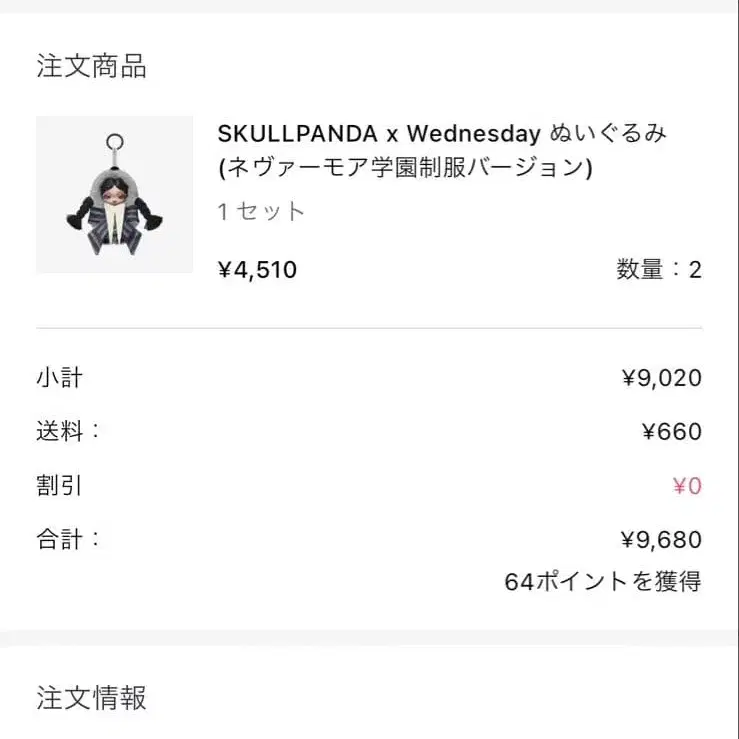This screenshot has height=739, width=739.
Task: Click the ネヴァーモア学園制服バージョン subtitle text
Action: point(405,168)
